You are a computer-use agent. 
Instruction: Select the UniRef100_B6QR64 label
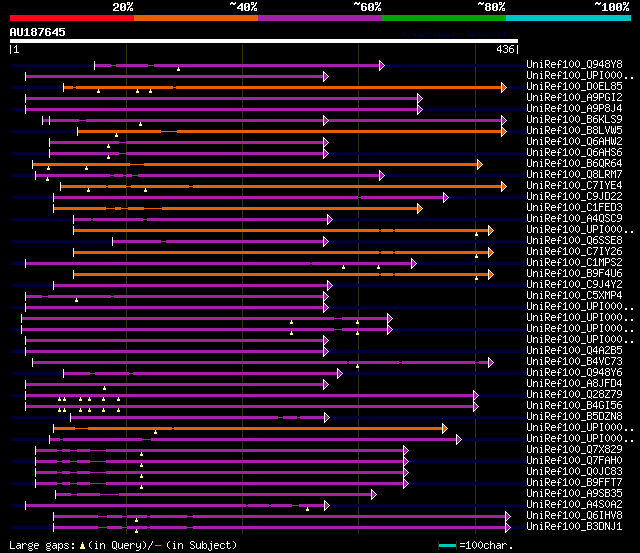pos(574,164)
